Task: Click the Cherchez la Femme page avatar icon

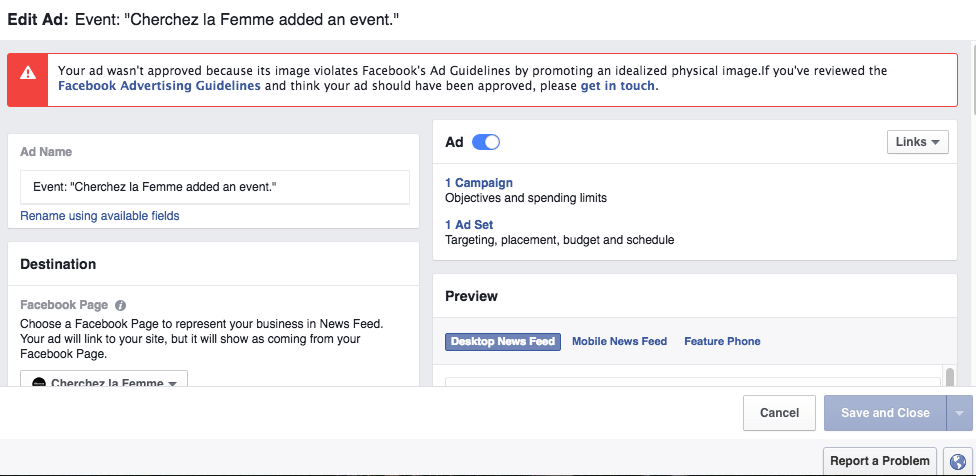Action: coord(39,383)
